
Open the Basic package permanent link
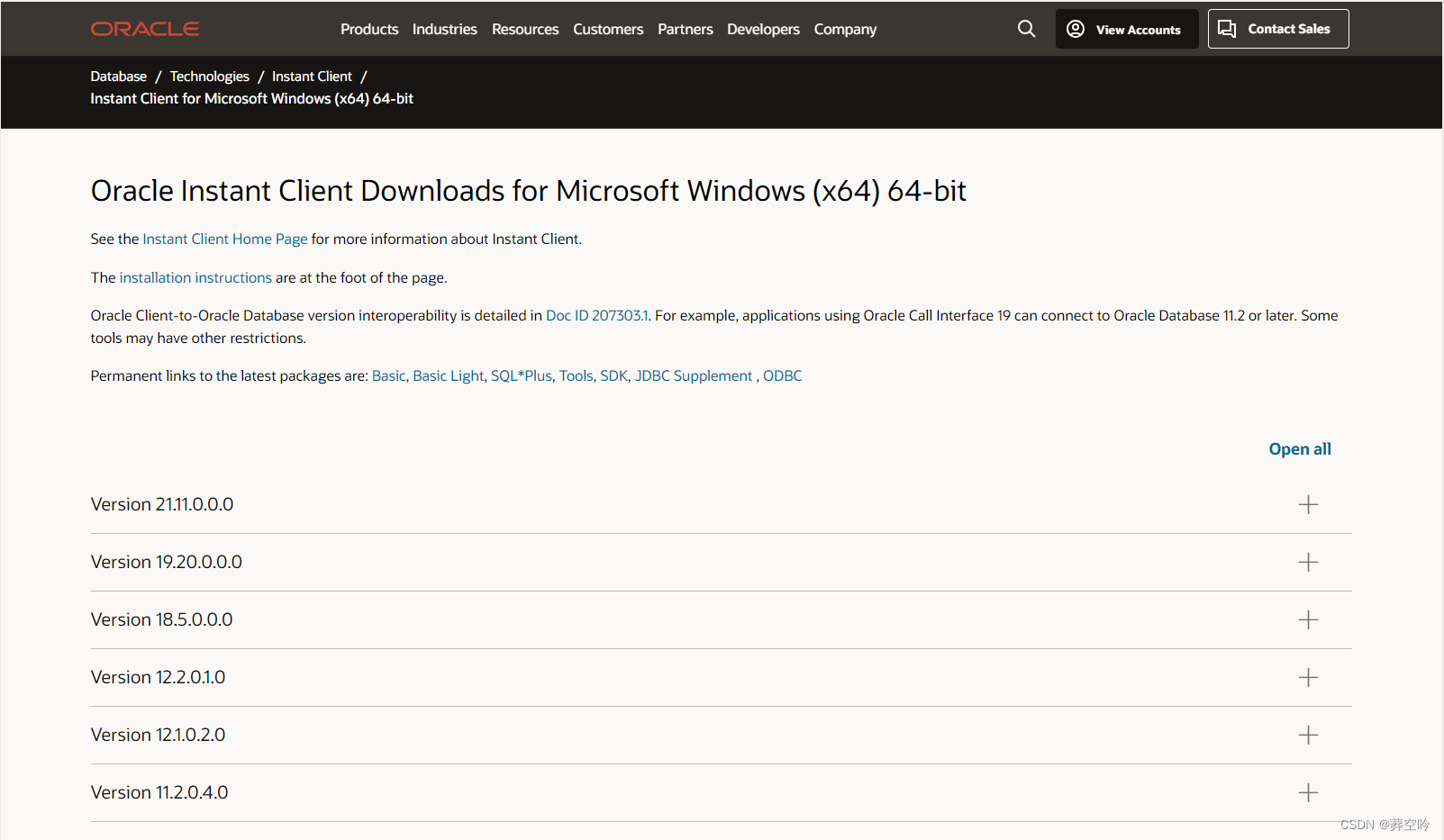click(388, 375)
